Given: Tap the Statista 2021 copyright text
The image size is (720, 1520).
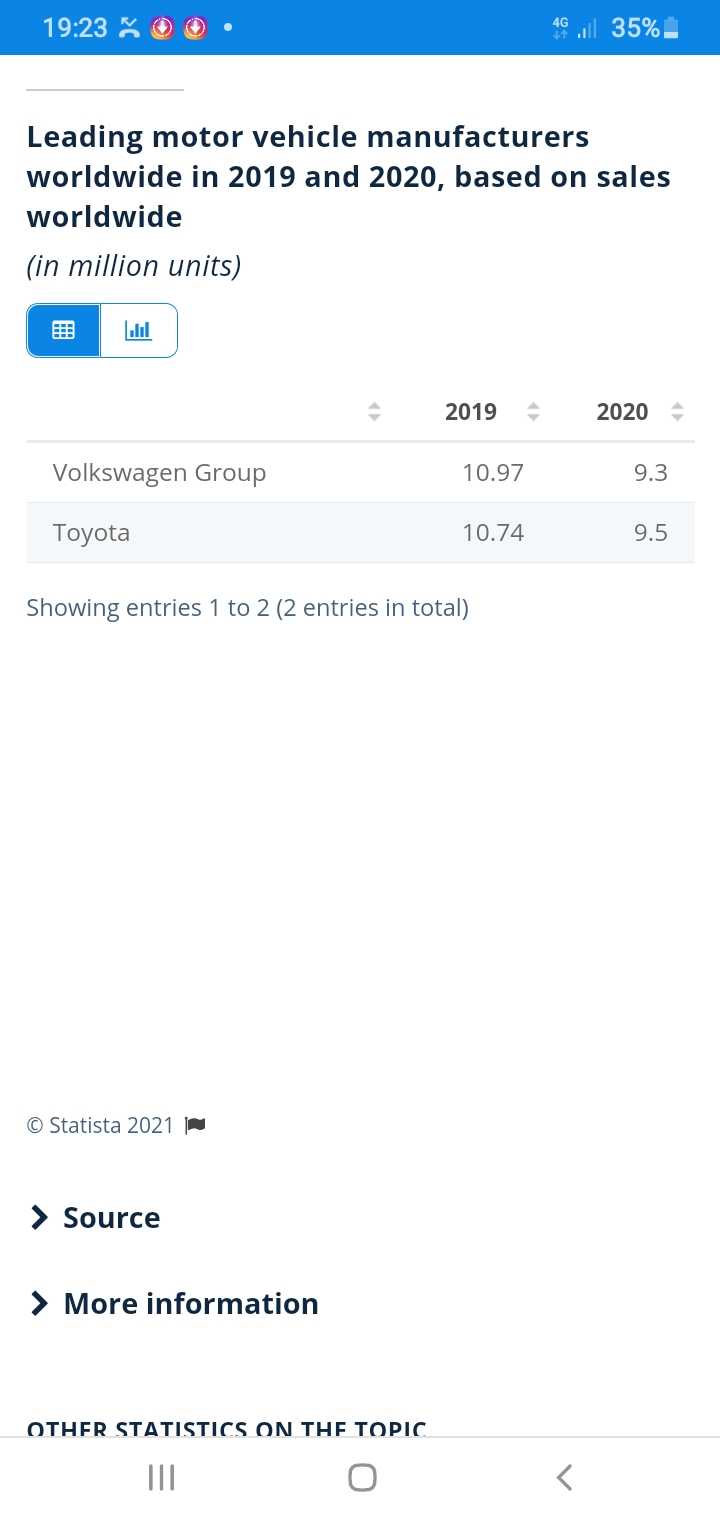Looking at the screenshot, I should point(100,1126).
